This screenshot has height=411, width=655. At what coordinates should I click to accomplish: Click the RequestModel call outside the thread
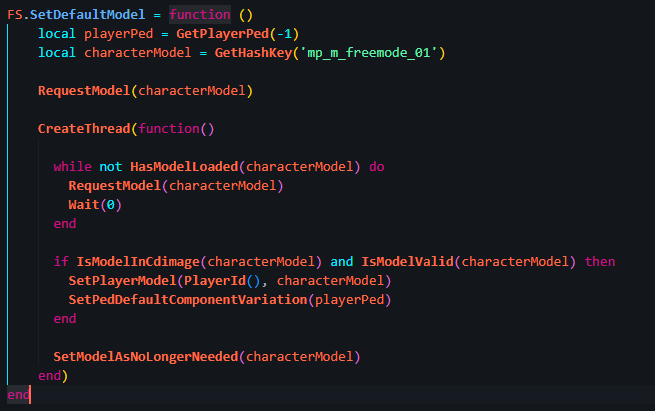point(145,91)
